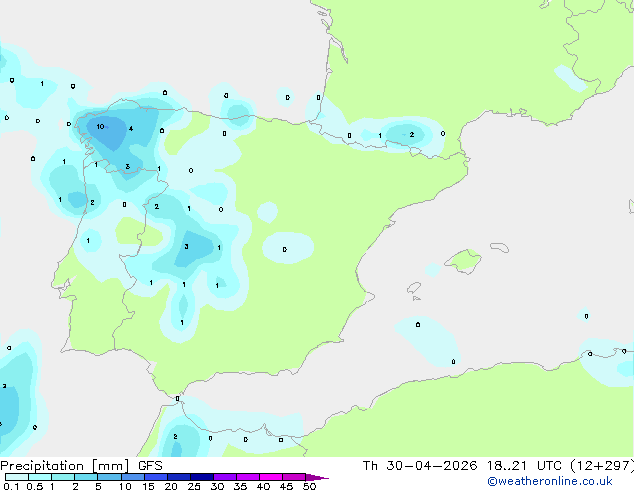Image resolution: width=634 pixels, height=490 pixels.
Task: Click legend tick label '0.5'
Action: (35, 486)
